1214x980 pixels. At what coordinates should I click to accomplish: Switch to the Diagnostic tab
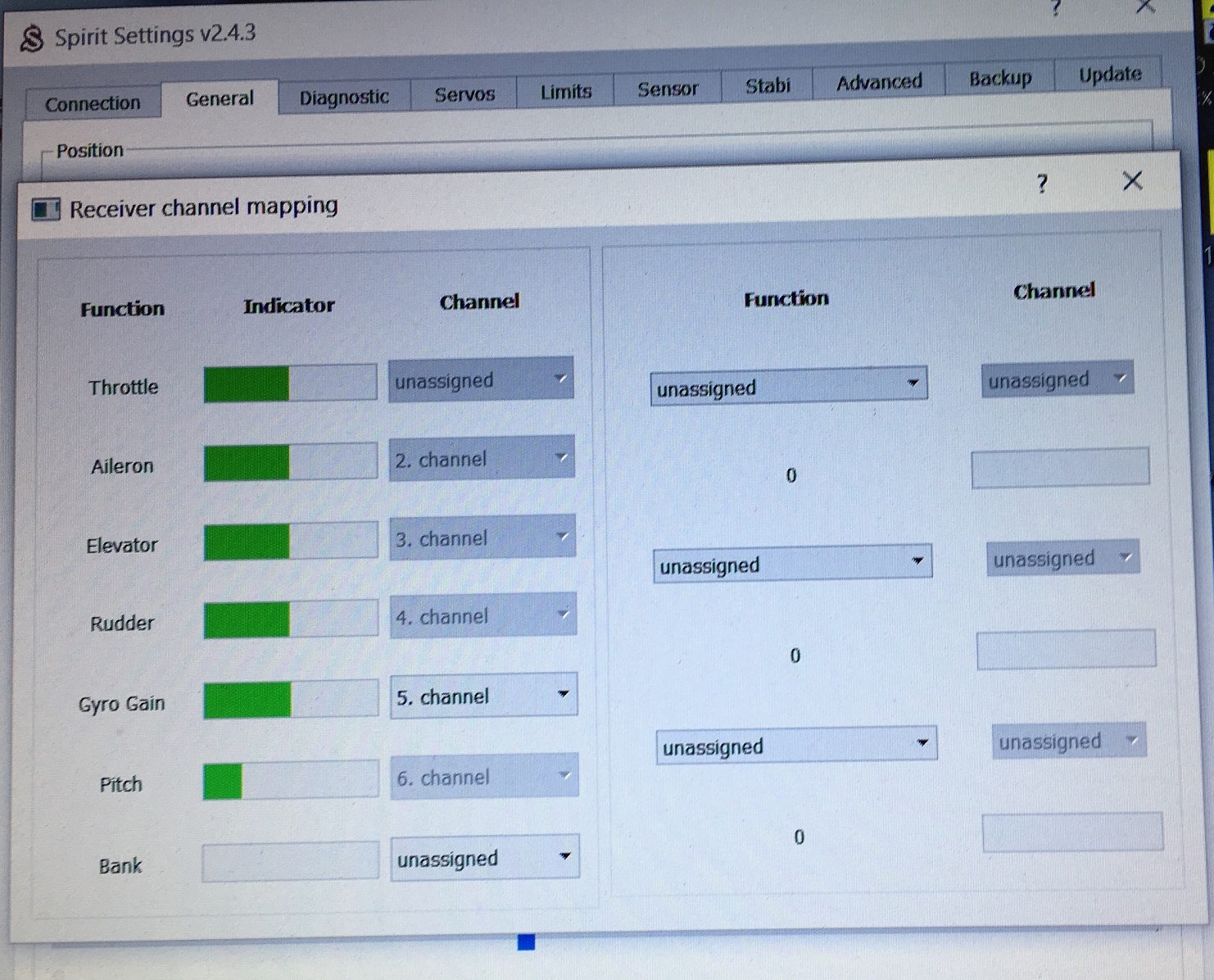click(x=343, y=98)
